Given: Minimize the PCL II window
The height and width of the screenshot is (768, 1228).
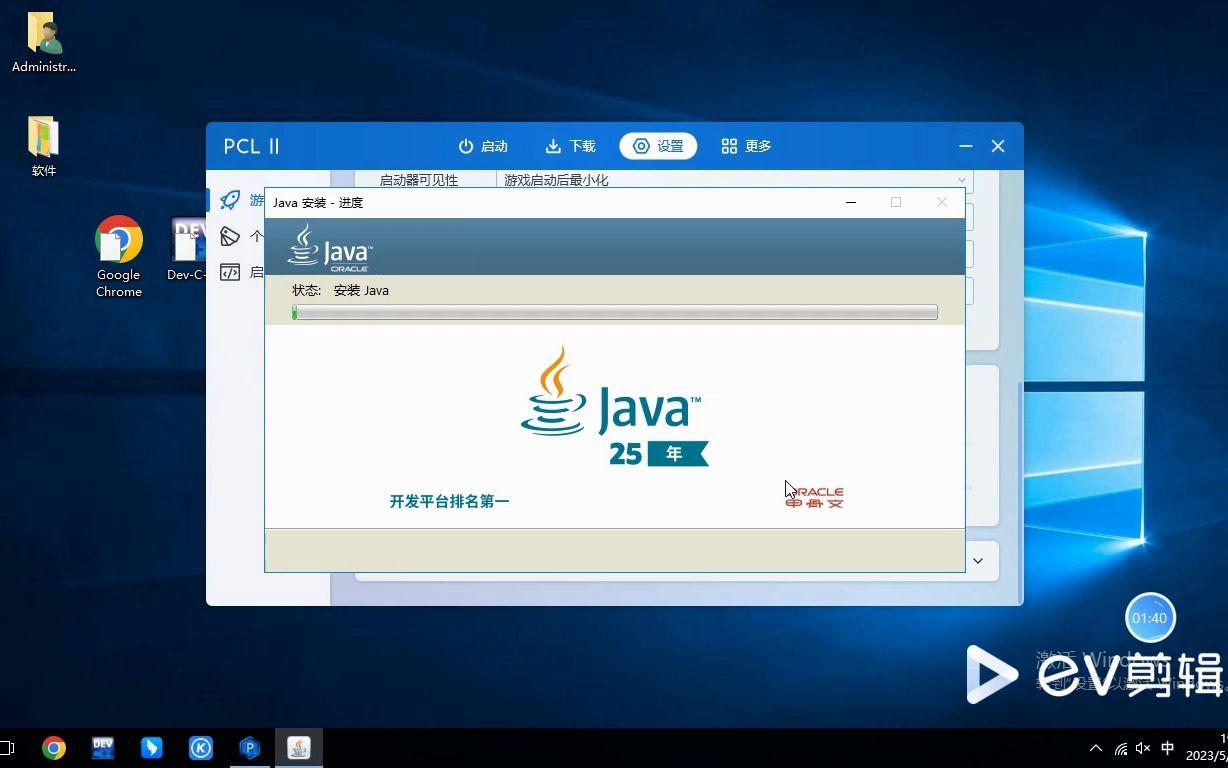Looking at the screenshot, I should tap(966, 146).
